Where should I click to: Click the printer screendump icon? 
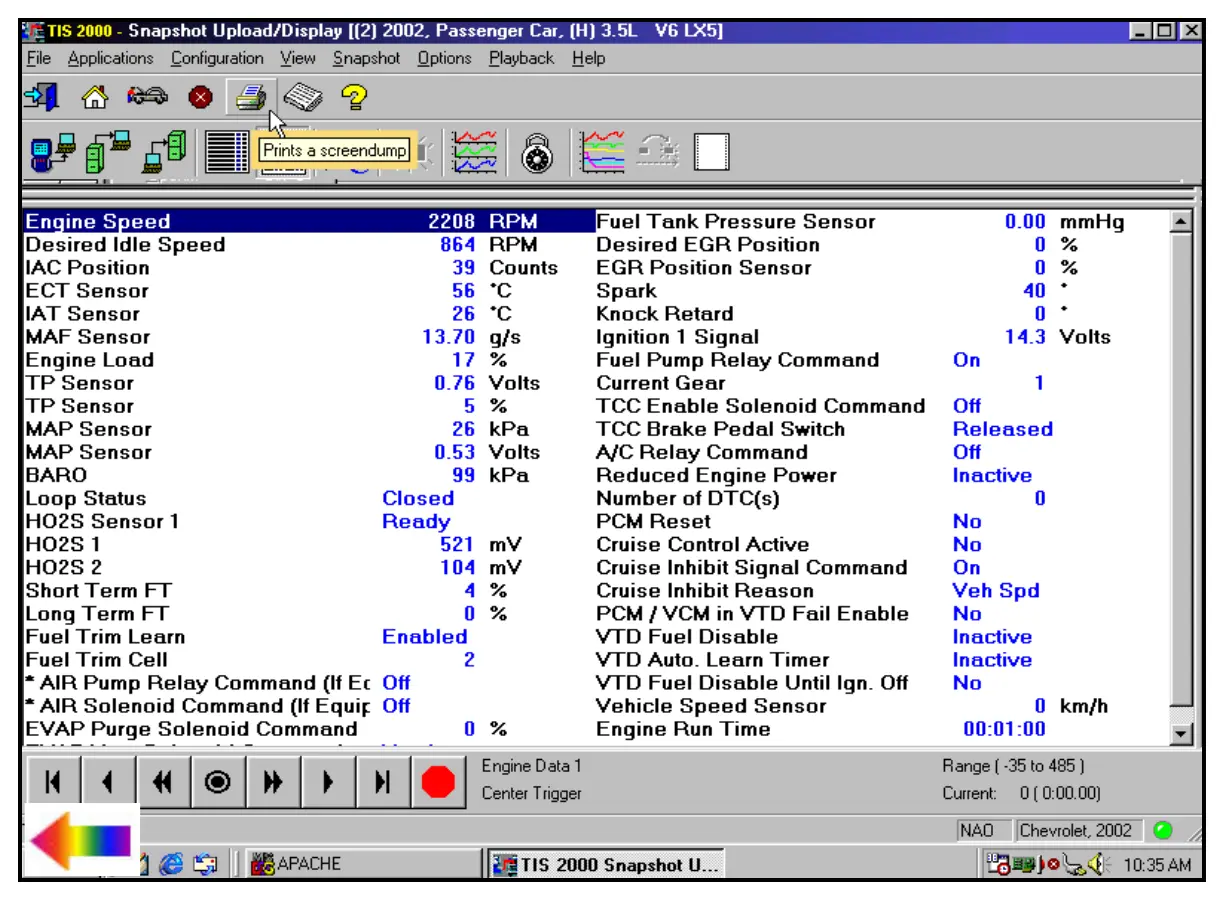point(249,97)
